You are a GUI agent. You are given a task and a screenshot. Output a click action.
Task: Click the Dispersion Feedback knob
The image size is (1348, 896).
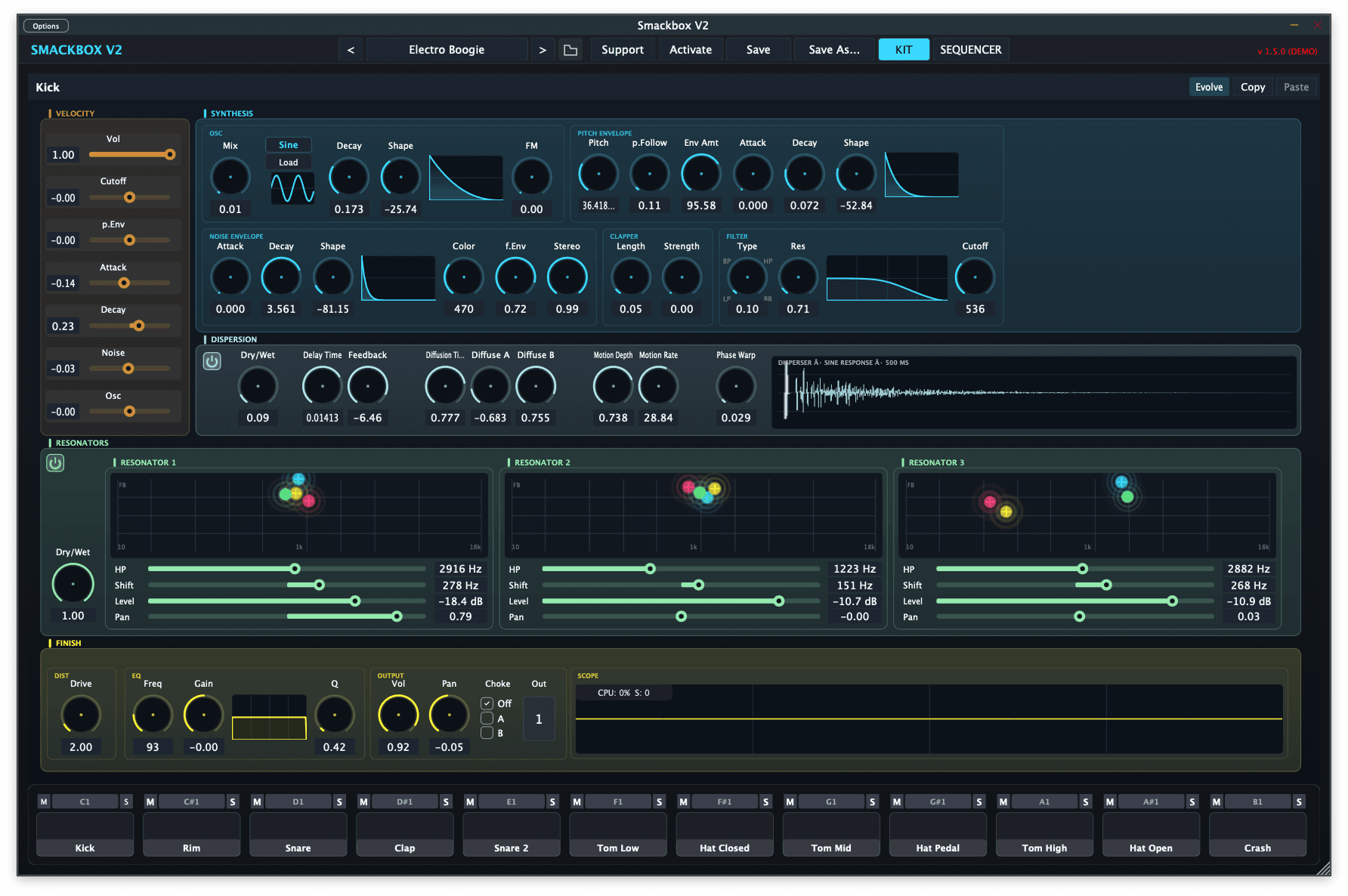click(x=368, y=386)
